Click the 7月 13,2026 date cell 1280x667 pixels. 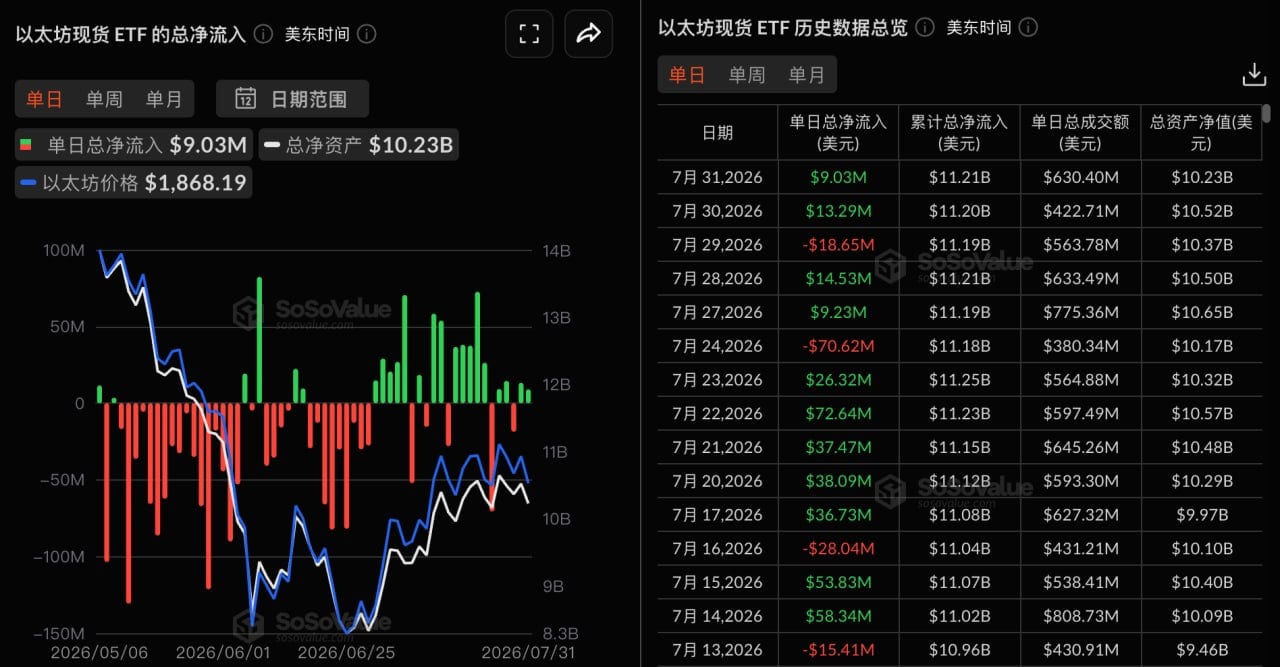[x=717, y=649]
